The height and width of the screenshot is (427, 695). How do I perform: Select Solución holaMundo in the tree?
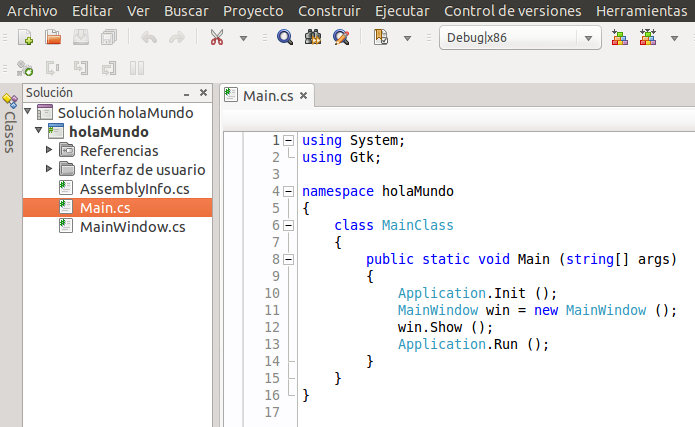point(125,113)
